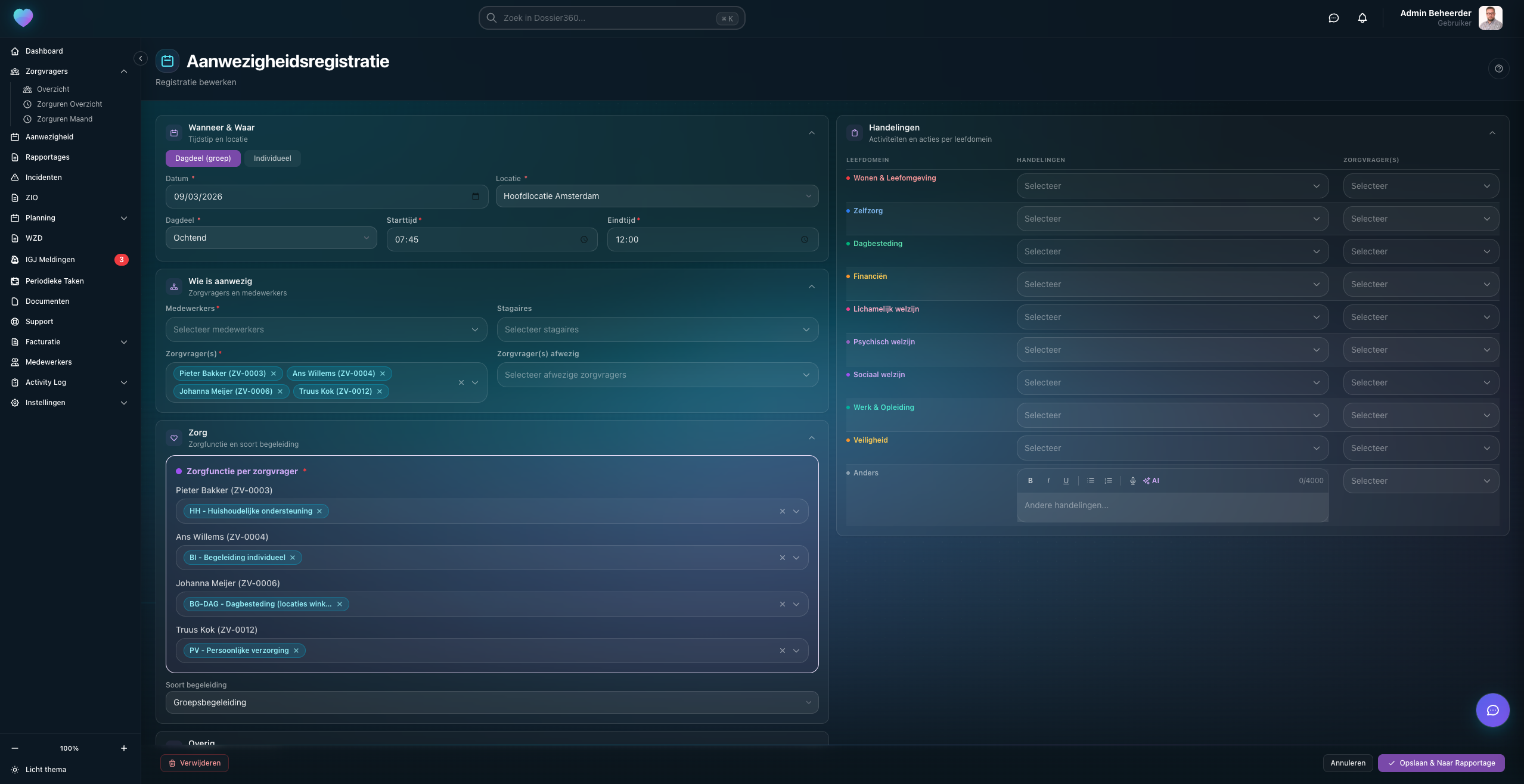Open the floating chat support bubble
The width and height of the screenshot is (1524, 784).
[x=1492, y=710]
